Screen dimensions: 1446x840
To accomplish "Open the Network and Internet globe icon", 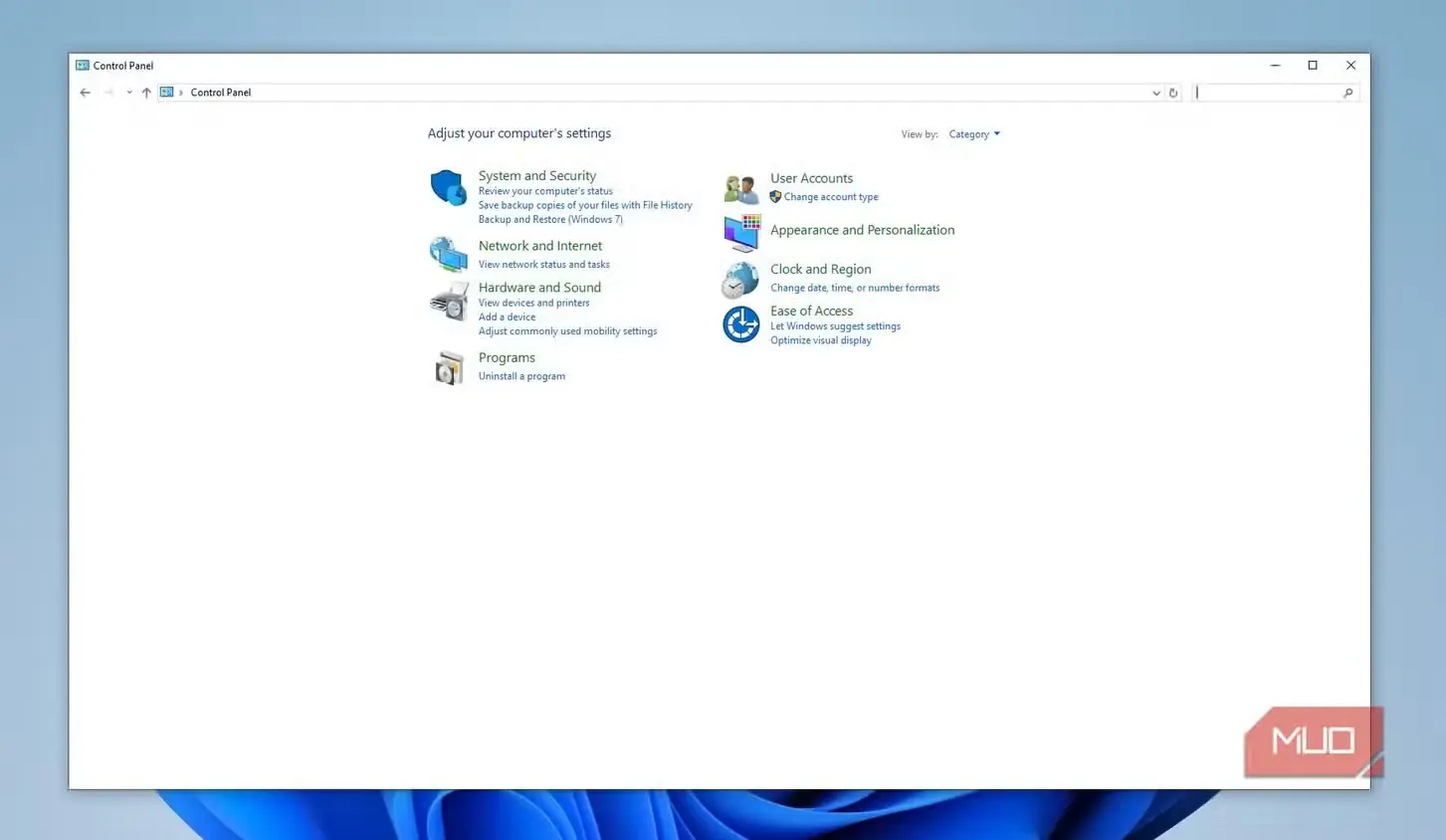I will point(448,254).
